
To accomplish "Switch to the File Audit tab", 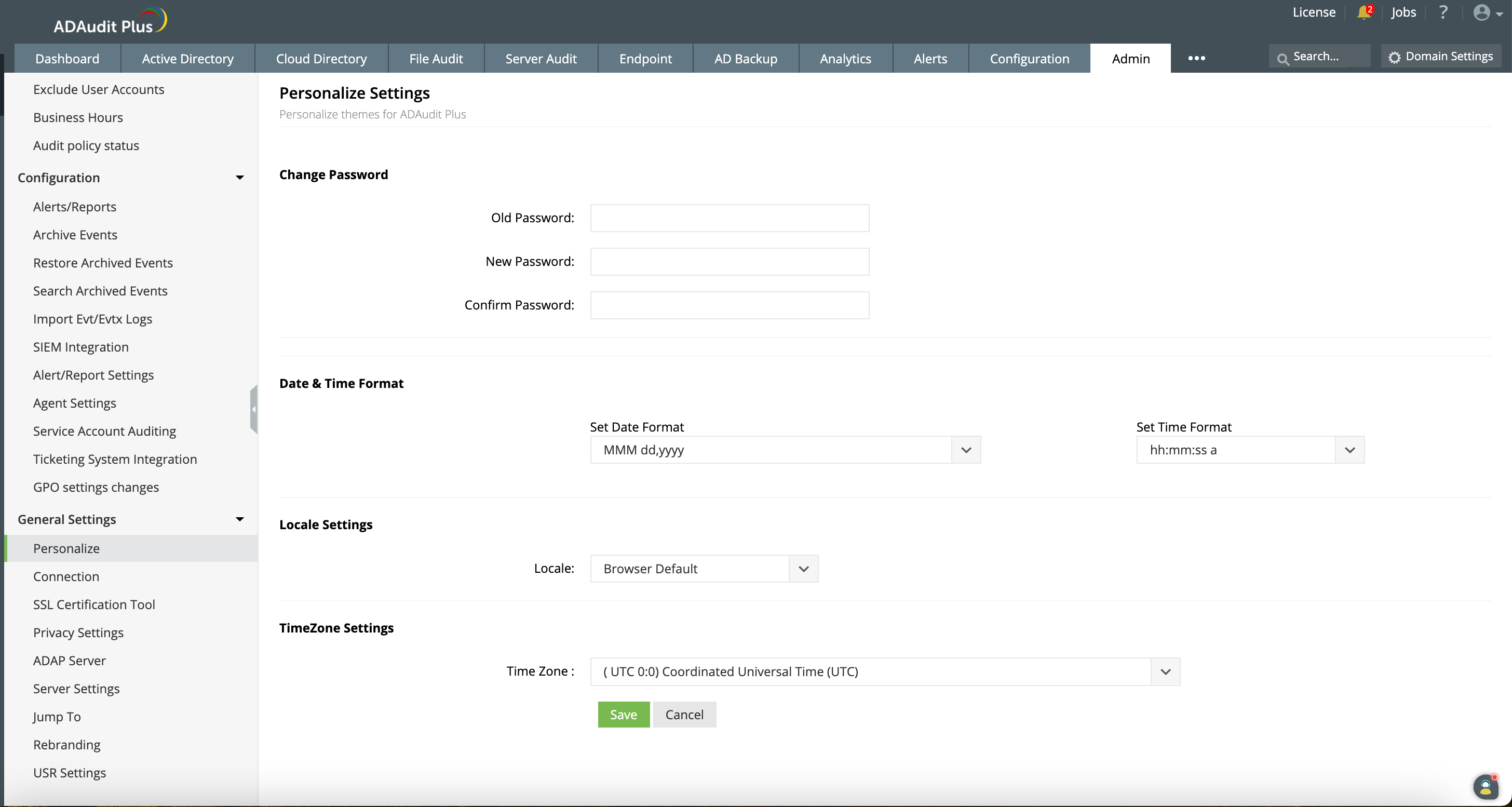I will (x=436, y=58).
